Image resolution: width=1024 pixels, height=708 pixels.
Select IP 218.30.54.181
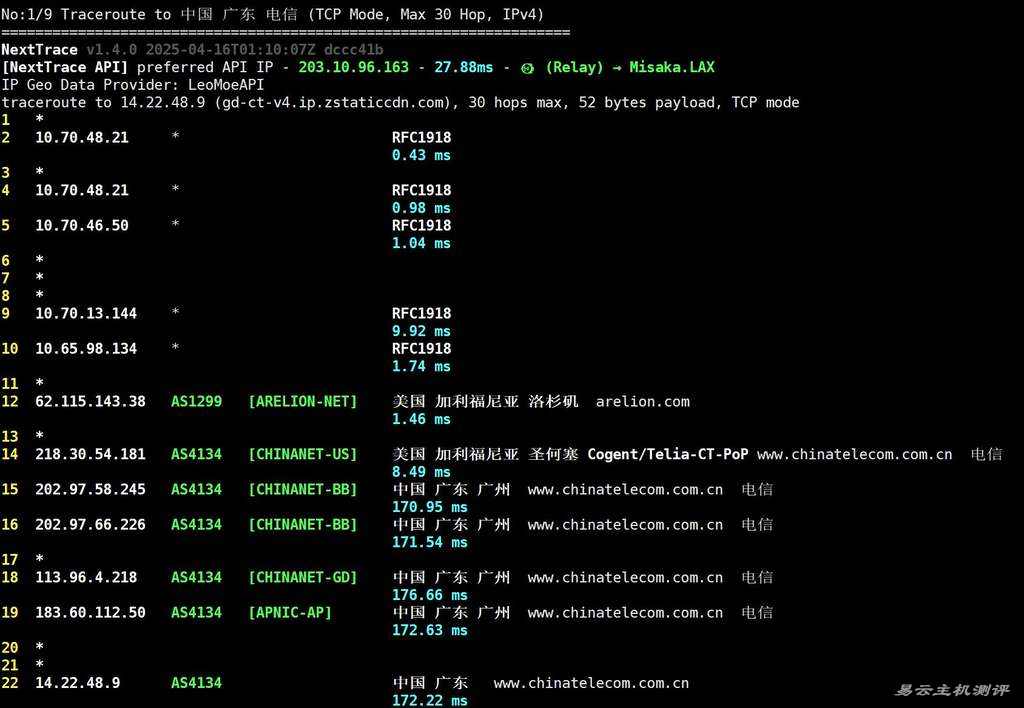click(90, 455)
